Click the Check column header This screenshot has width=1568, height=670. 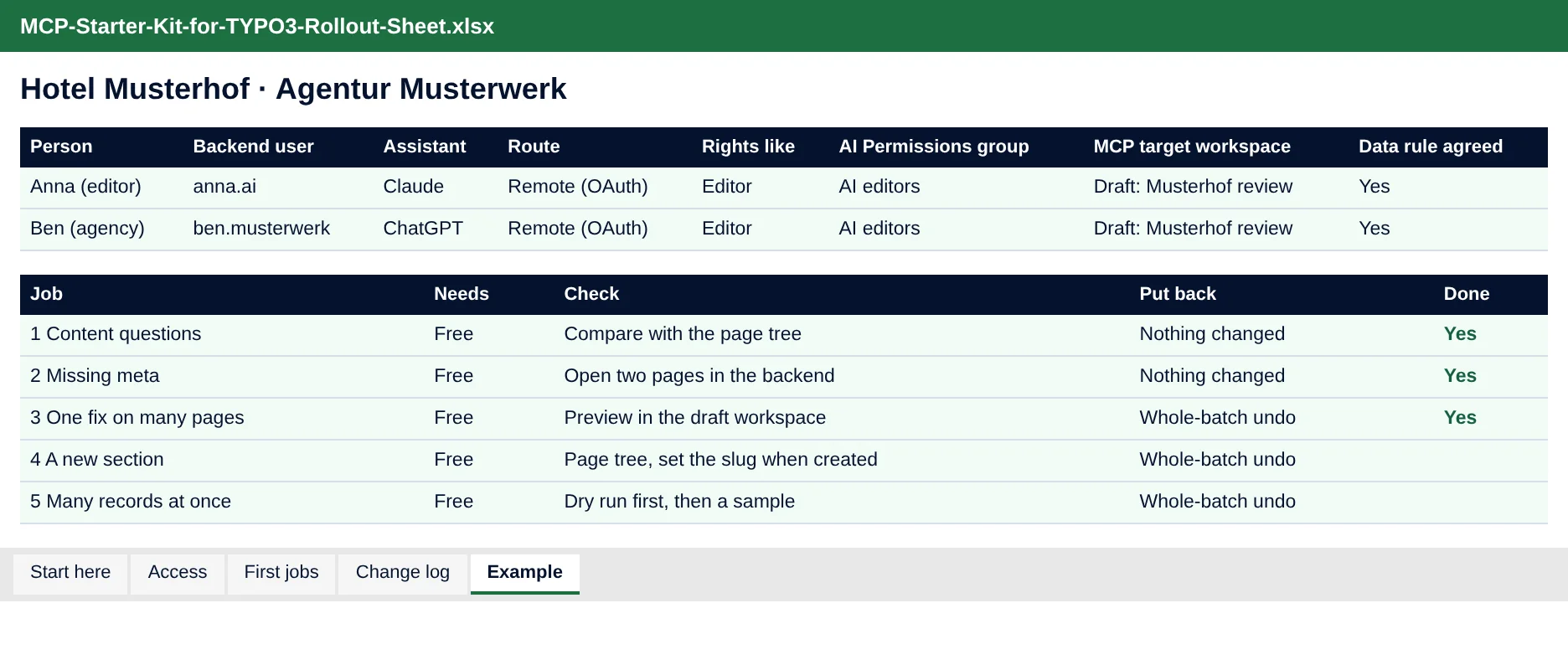[591, 294]
